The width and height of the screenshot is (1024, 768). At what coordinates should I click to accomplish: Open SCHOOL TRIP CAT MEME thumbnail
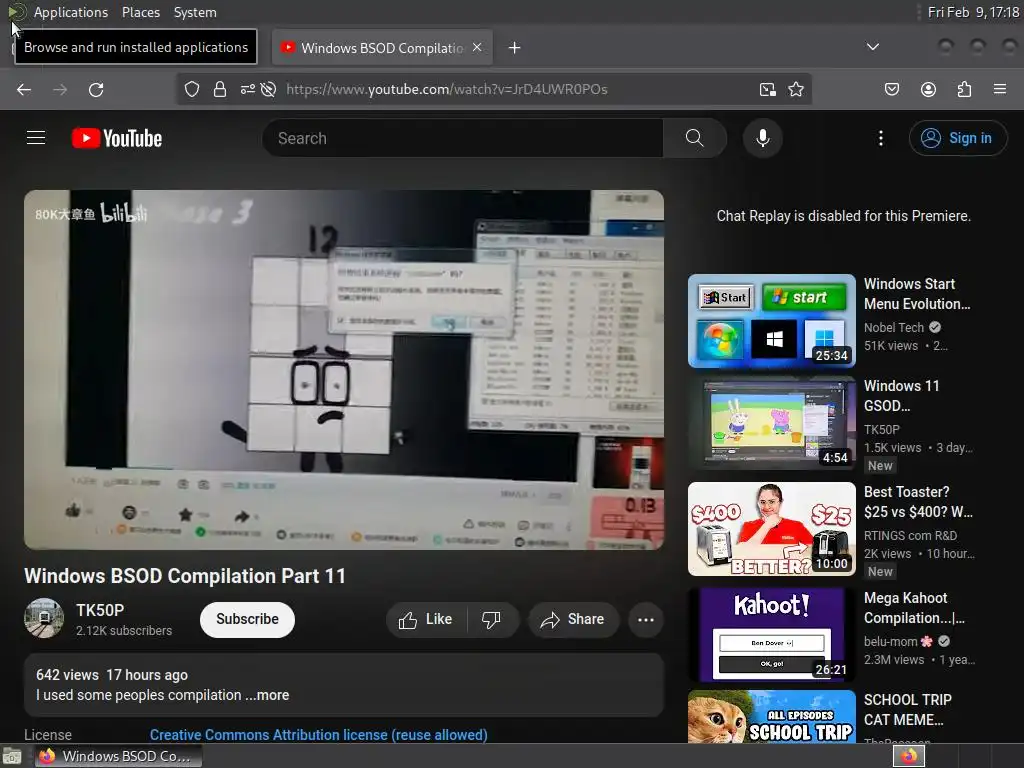point(772,716)
